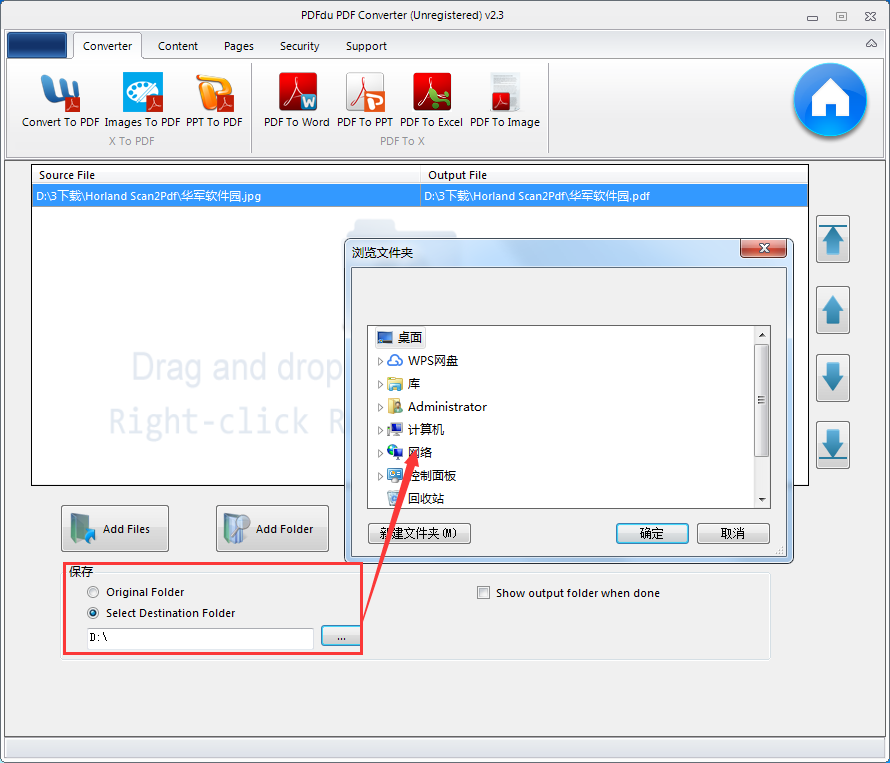Click the Output File column header
Image resolution: width=890 pixels, height=763 pixels.
point(614,175)
